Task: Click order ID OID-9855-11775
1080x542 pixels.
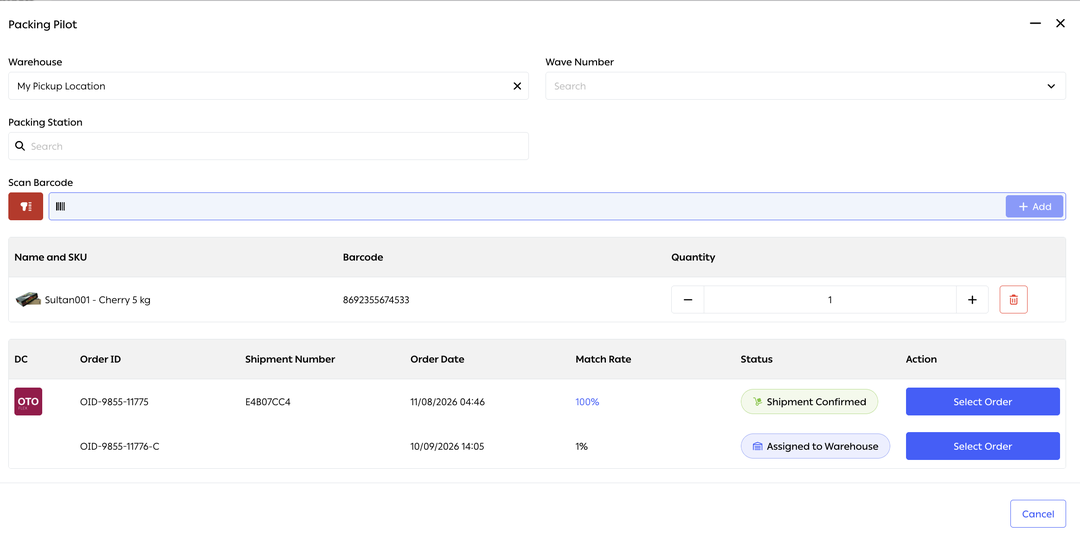Action: tap(114, 402)
